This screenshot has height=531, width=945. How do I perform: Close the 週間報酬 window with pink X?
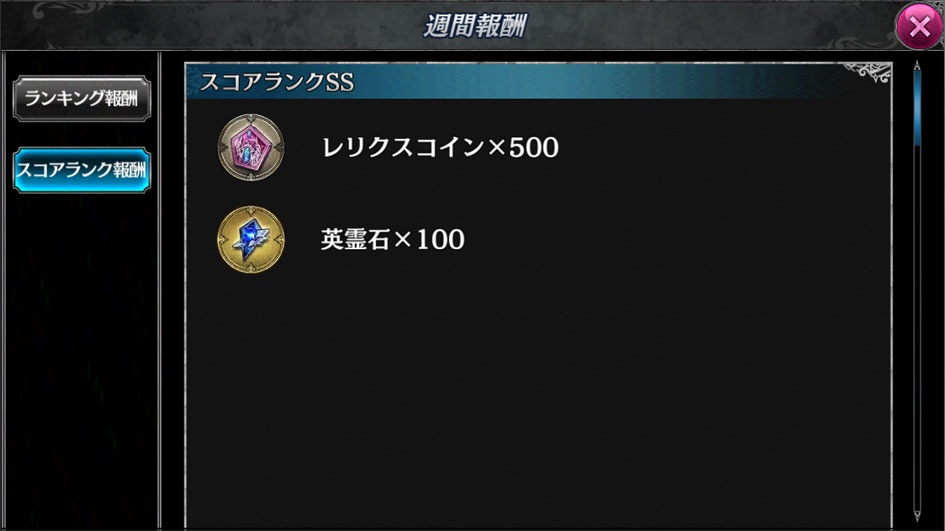coord(919,26)
